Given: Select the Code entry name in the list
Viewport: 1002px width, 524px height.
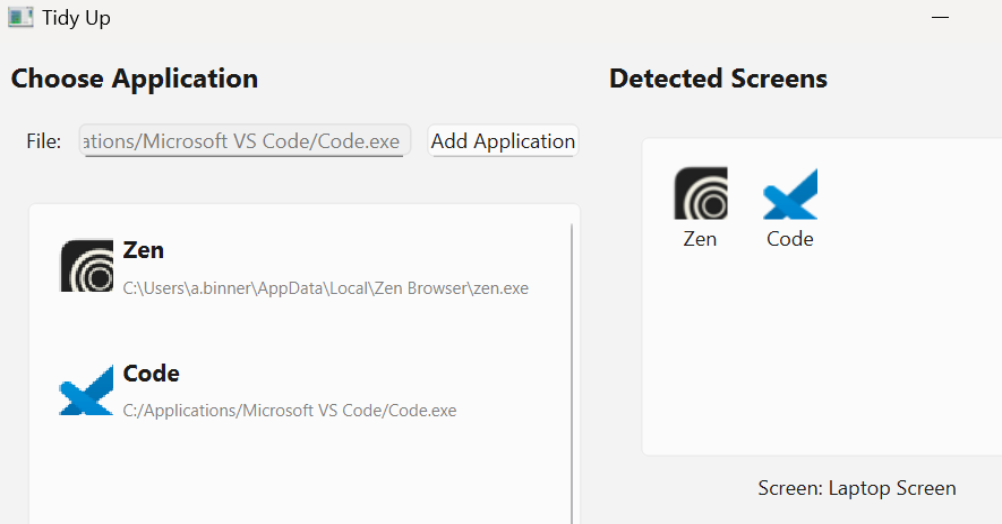Looking at the screenshot, I should tap(151, 374).
